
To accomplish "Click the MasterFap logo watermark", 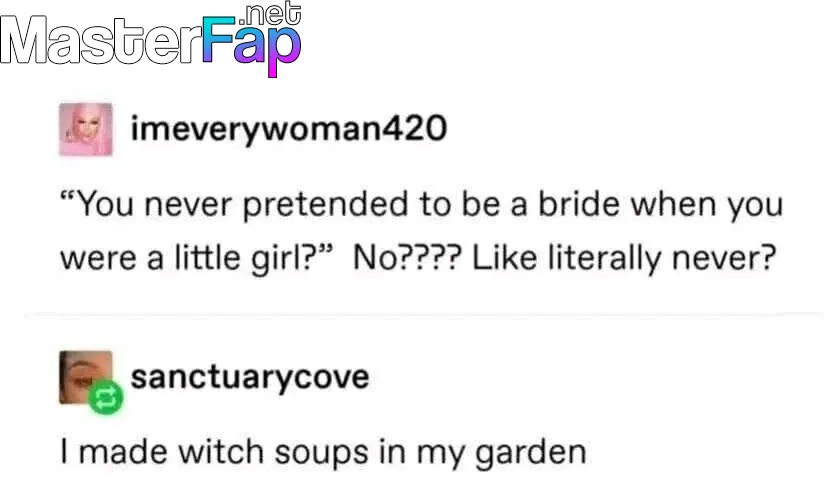I will tap(151, 40).
